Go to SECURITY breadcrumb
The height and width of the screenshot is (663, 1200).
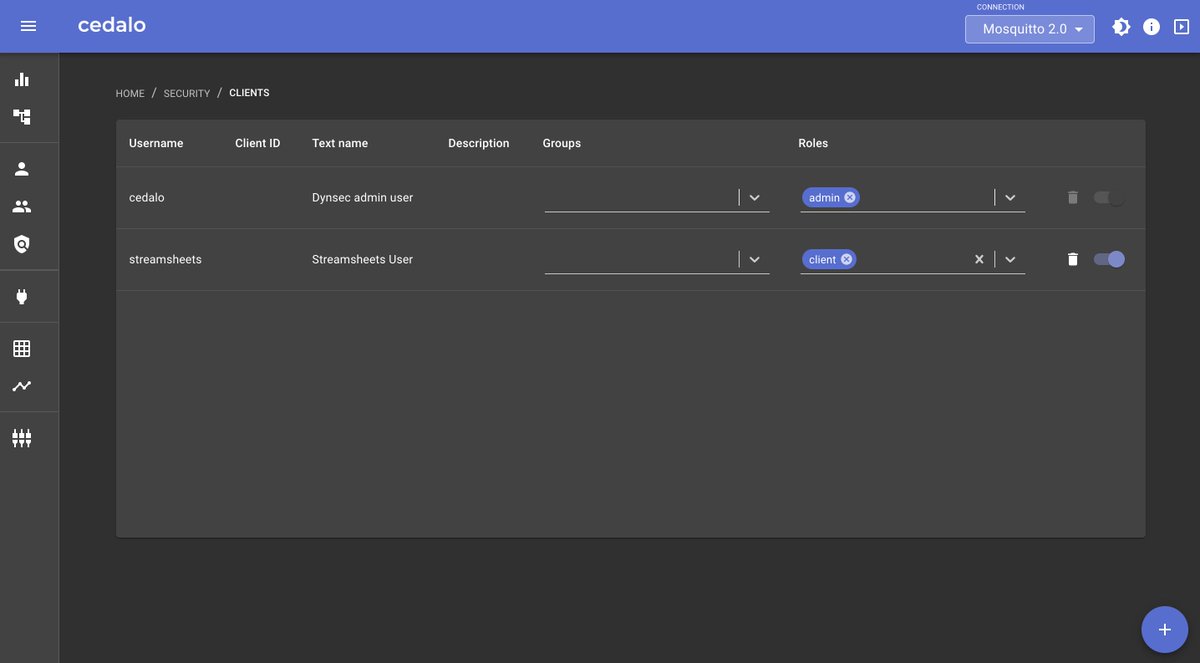click(x=187, y=93)
